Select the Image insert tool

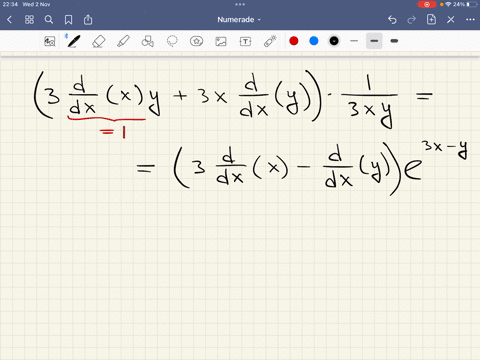(221, 41)
